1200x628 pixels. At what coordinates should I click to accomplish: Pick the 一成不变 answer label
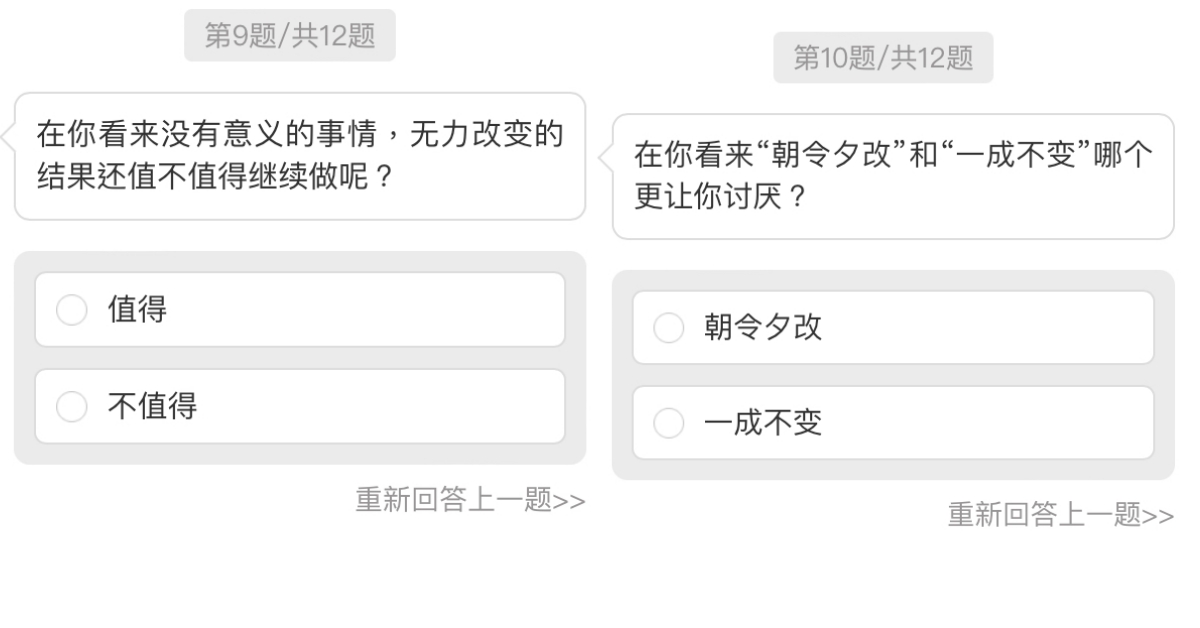(x=763, y=423)
